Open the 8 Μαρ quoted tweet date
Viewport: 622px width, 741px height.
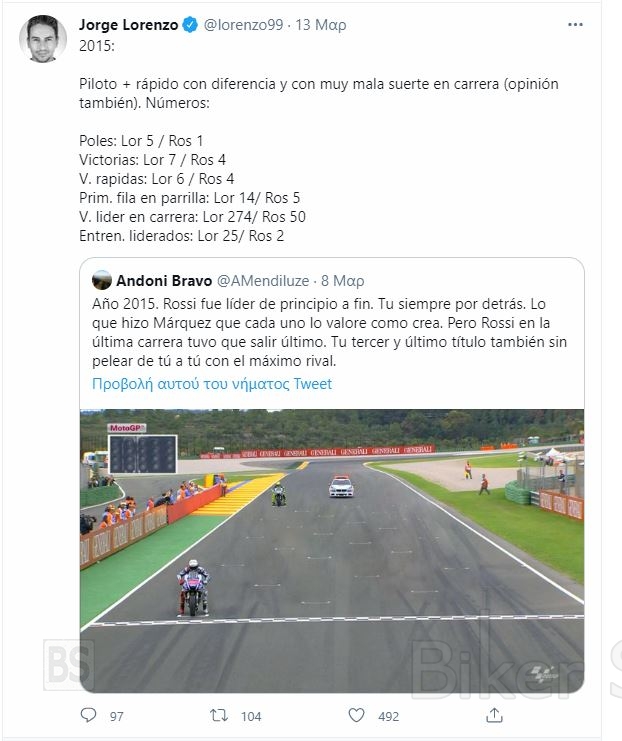point(340,280)
